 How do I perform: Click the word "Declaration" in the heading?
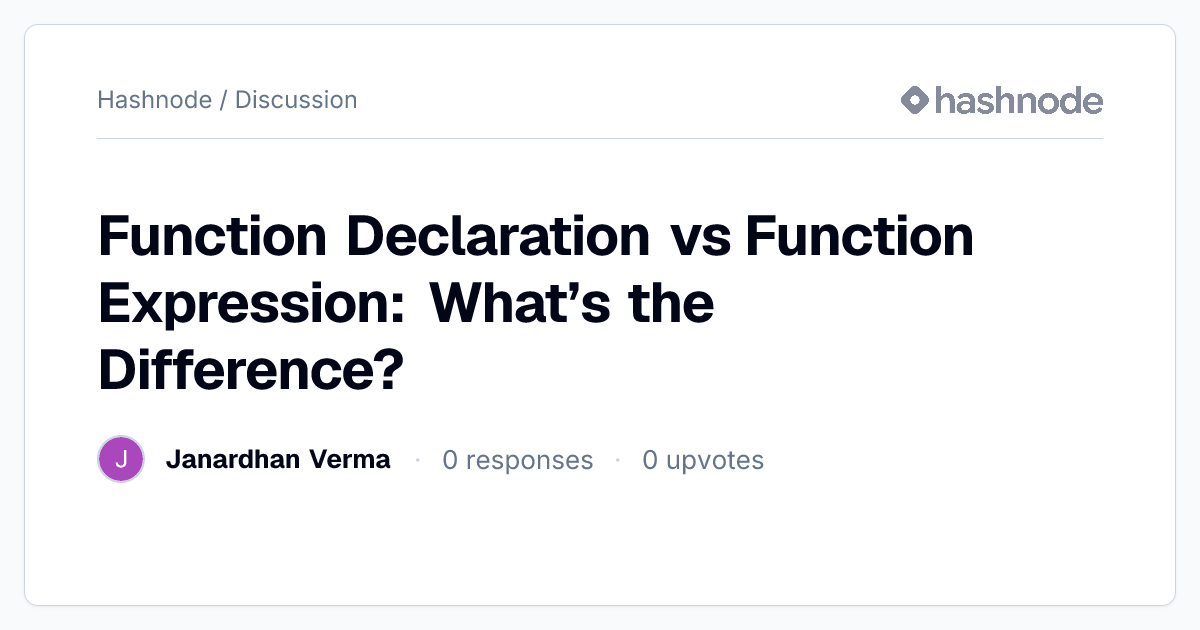click(497, 237)
